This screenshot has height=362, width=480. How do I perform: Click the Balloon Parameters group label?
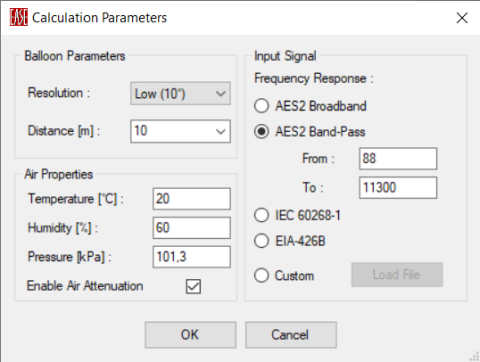(75, 56)
